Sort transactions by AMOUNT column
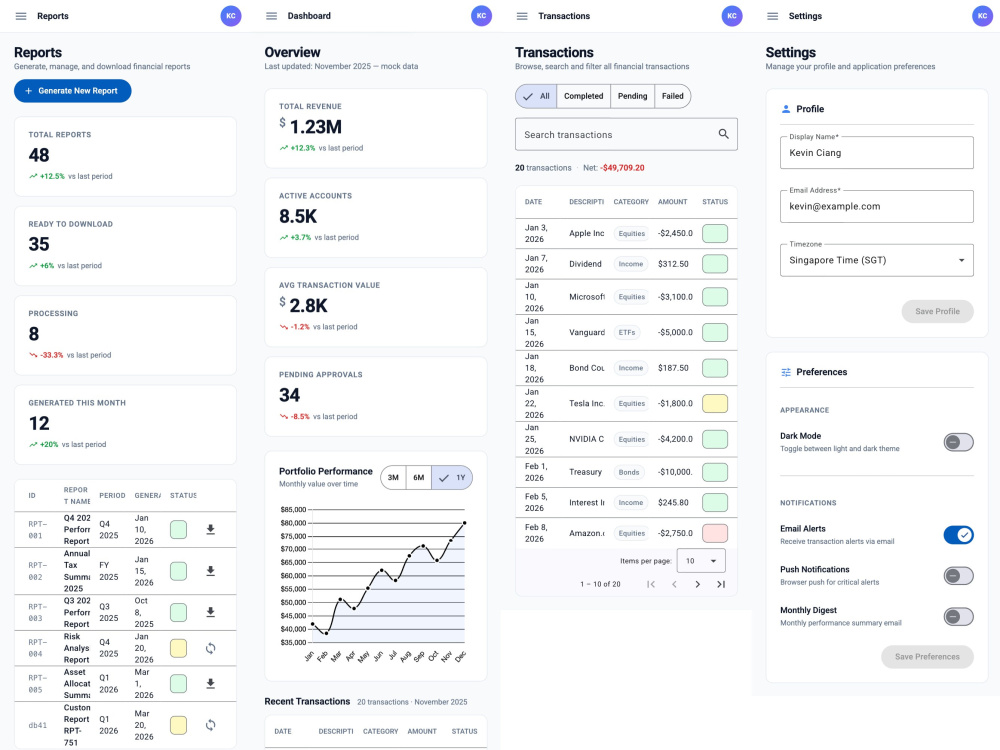 (x=673, y=202)
